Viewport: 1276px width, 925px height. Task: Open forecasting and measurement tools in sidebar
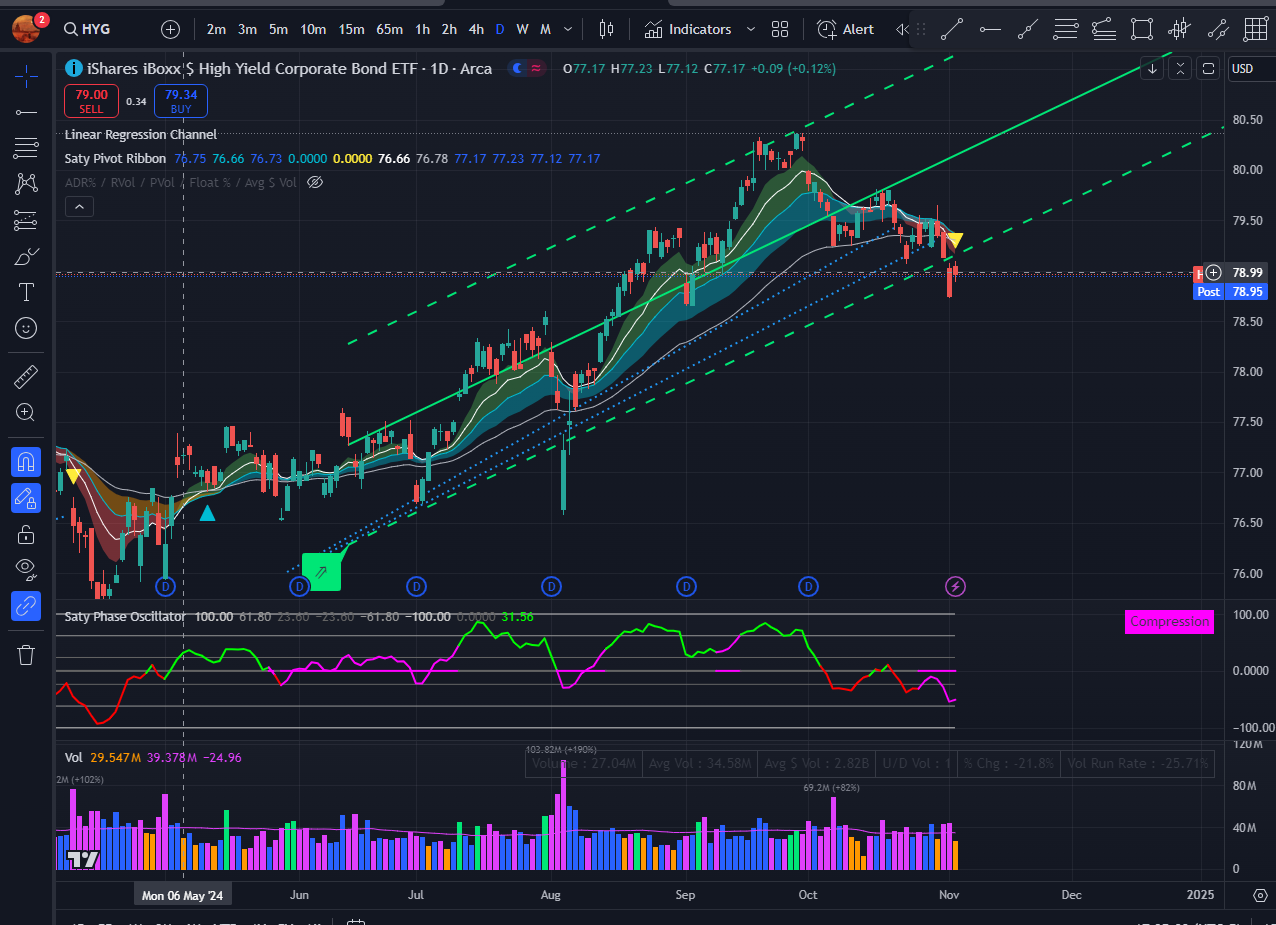26,220
